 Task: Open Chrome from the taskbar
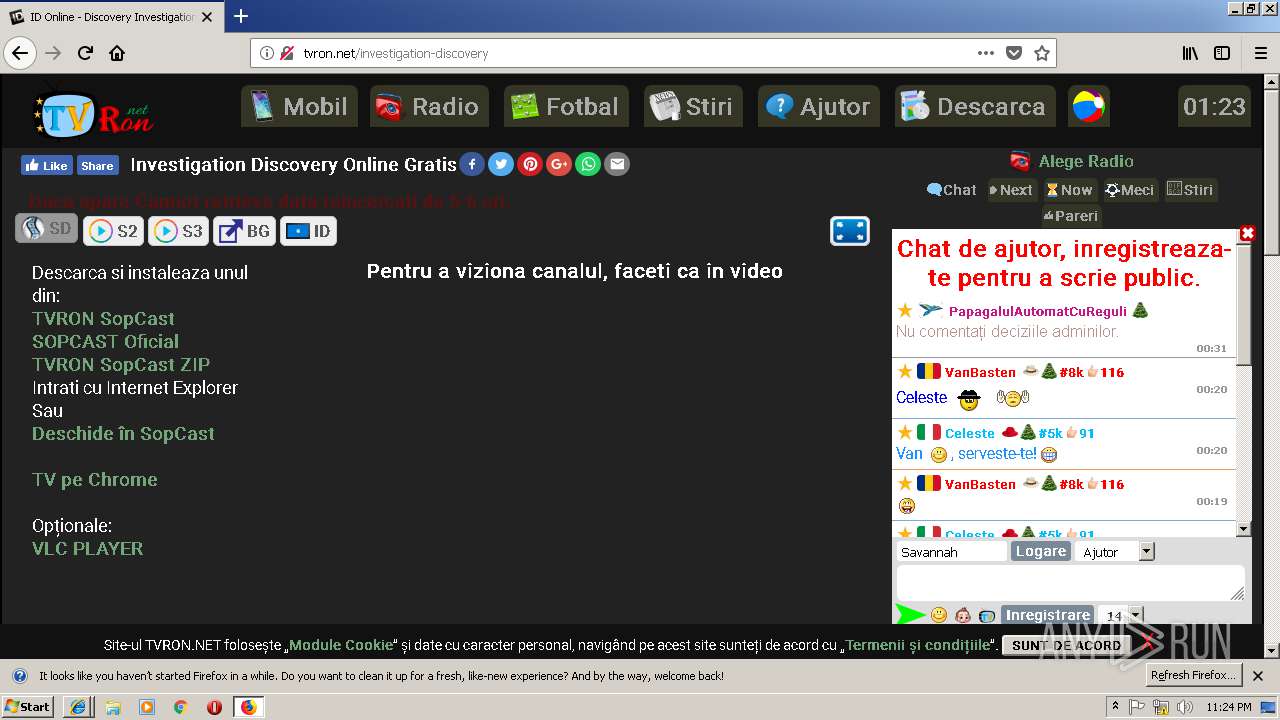tap(180, 707)
